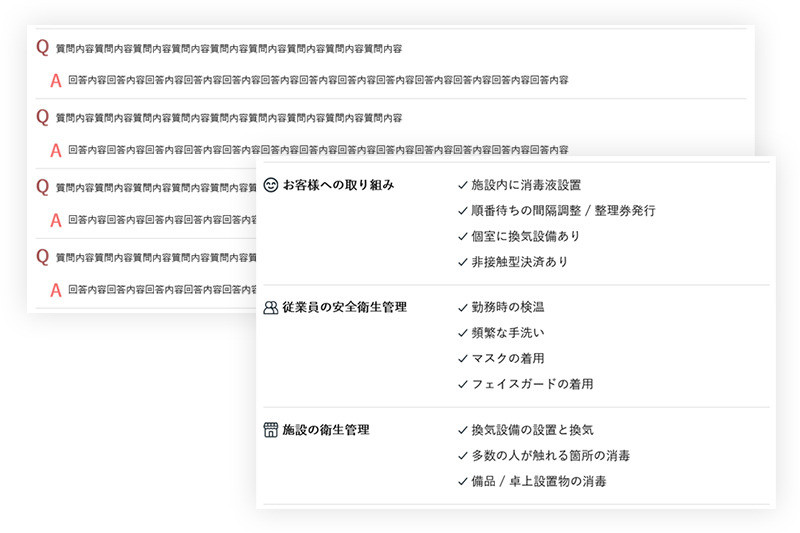Select the 施設の衛生管理 section heading
This screenshot has width=800, height=533.
(326, 430)
